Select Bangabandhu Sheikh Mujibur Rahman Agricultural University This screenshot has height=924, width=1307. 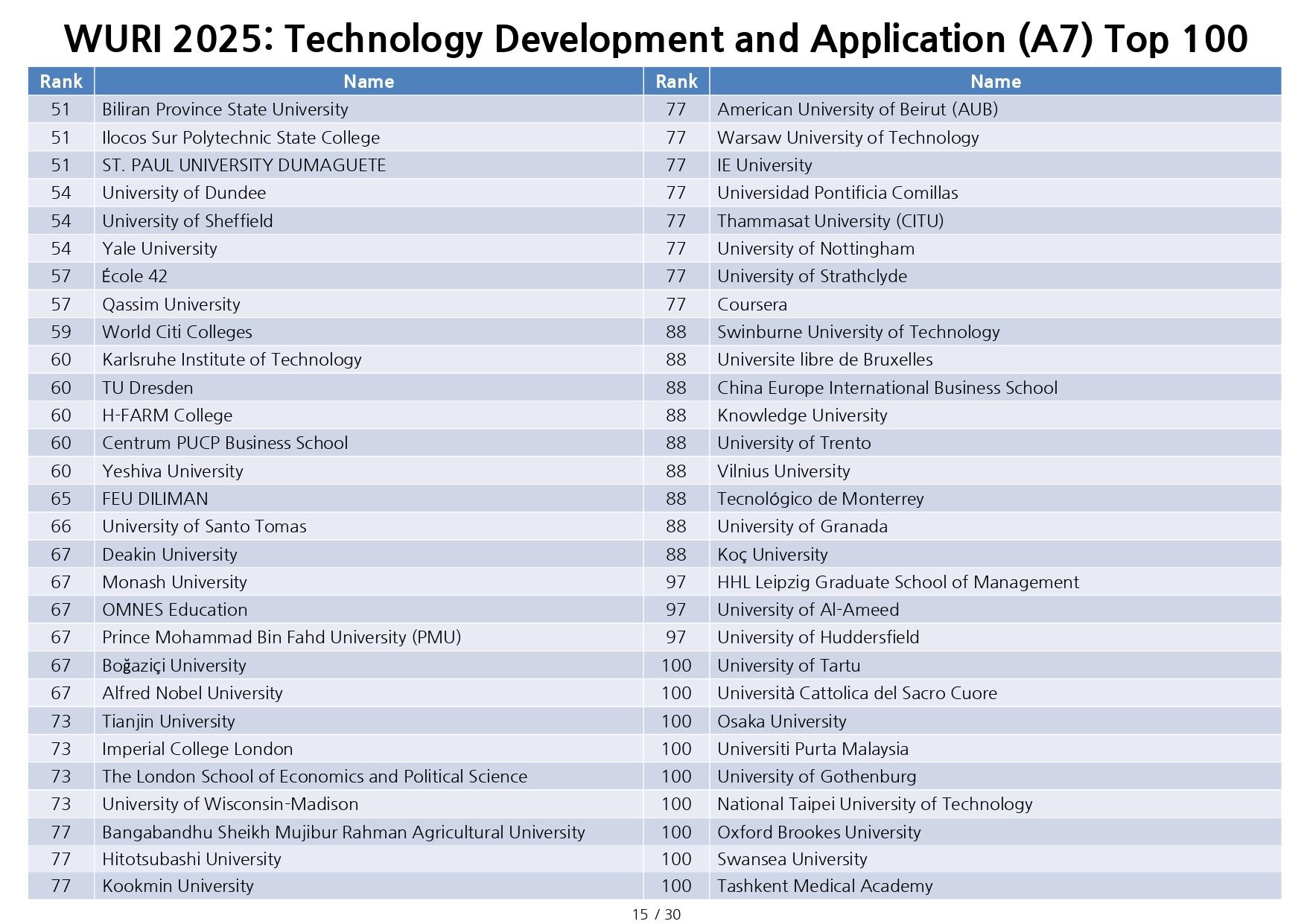point(343,832)
